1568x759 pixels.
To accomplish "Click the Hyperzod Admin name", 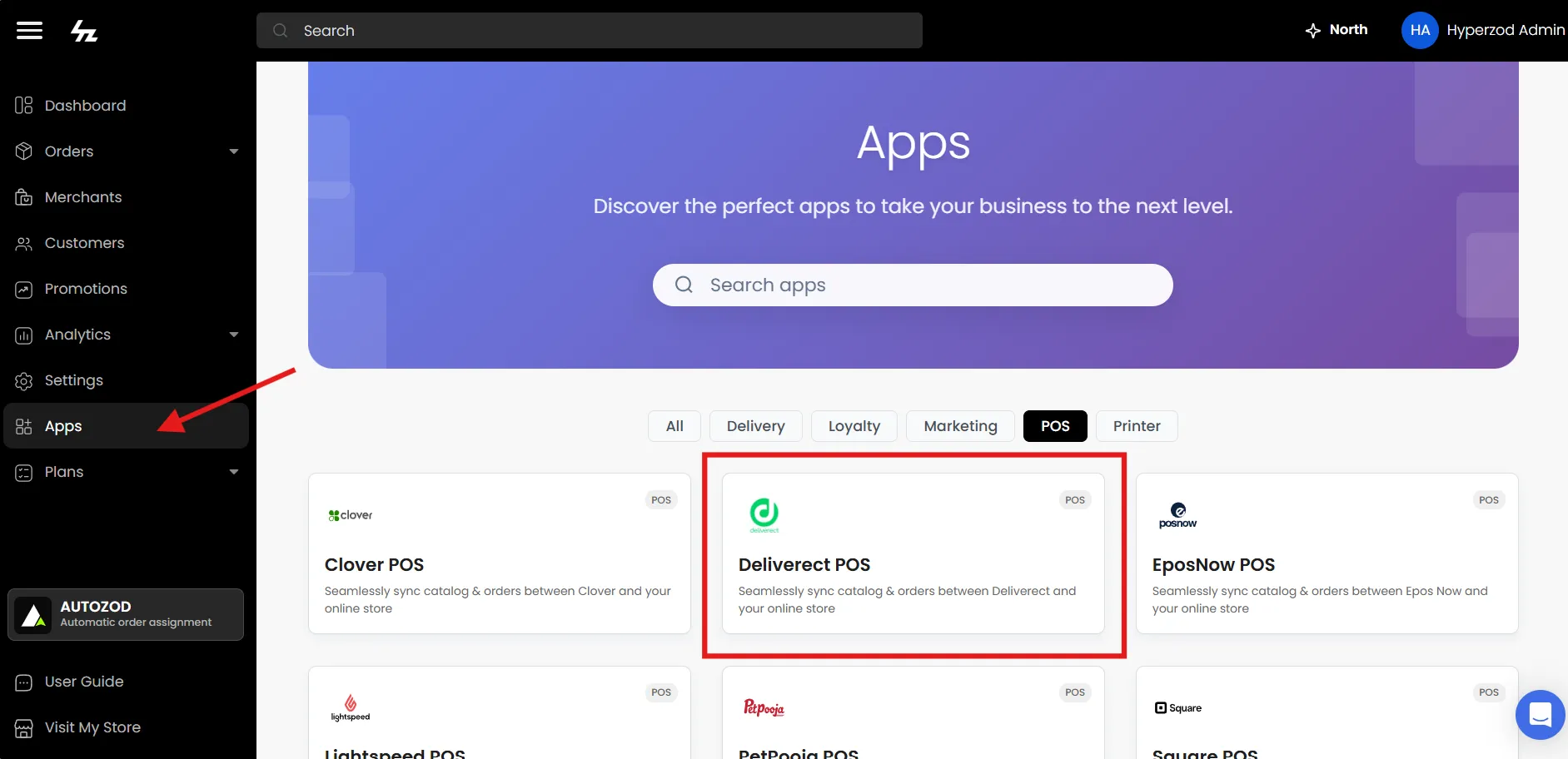I will (x=1506, y=30).
